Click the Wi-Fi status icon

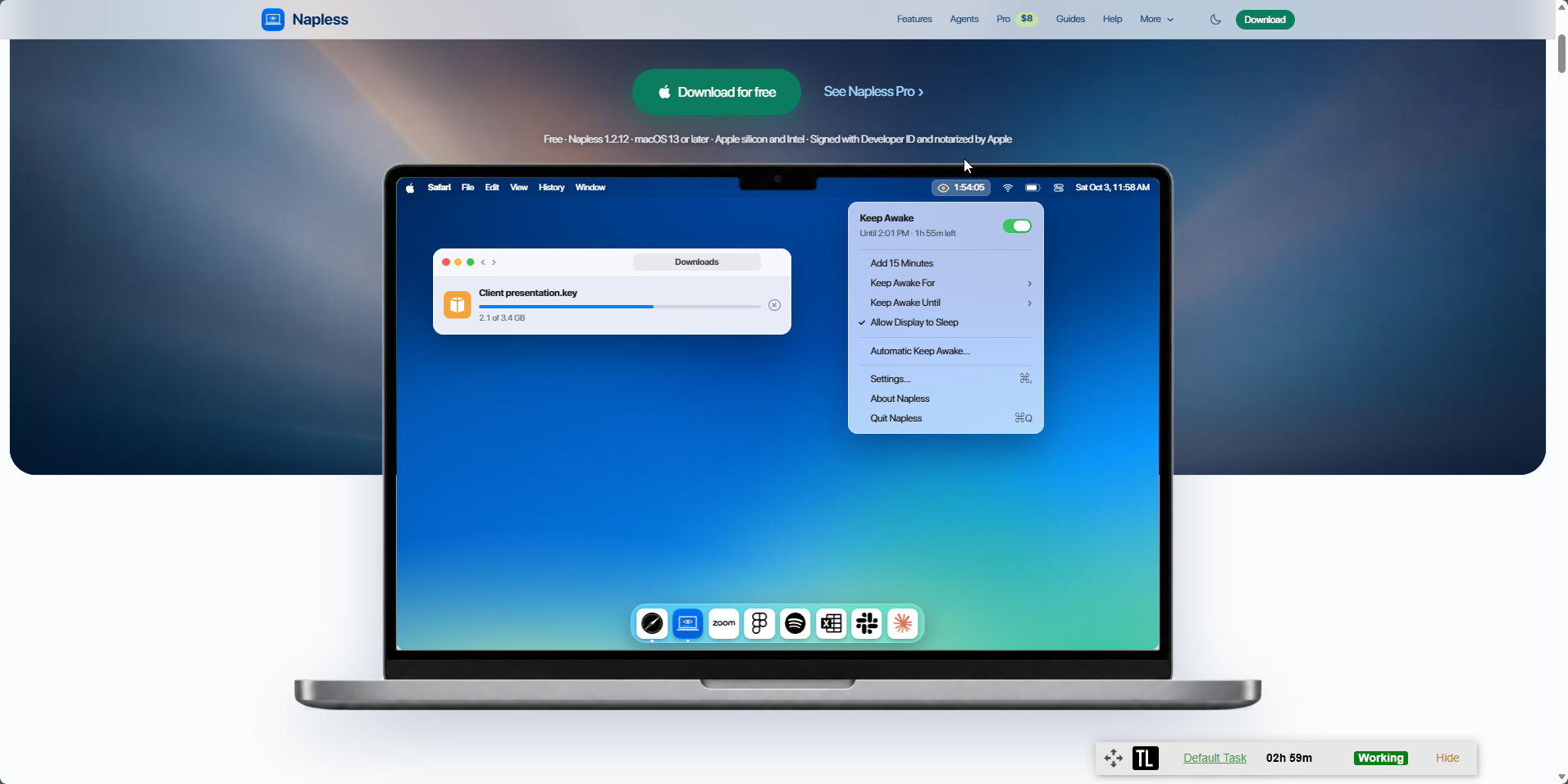click(1008, 188)
